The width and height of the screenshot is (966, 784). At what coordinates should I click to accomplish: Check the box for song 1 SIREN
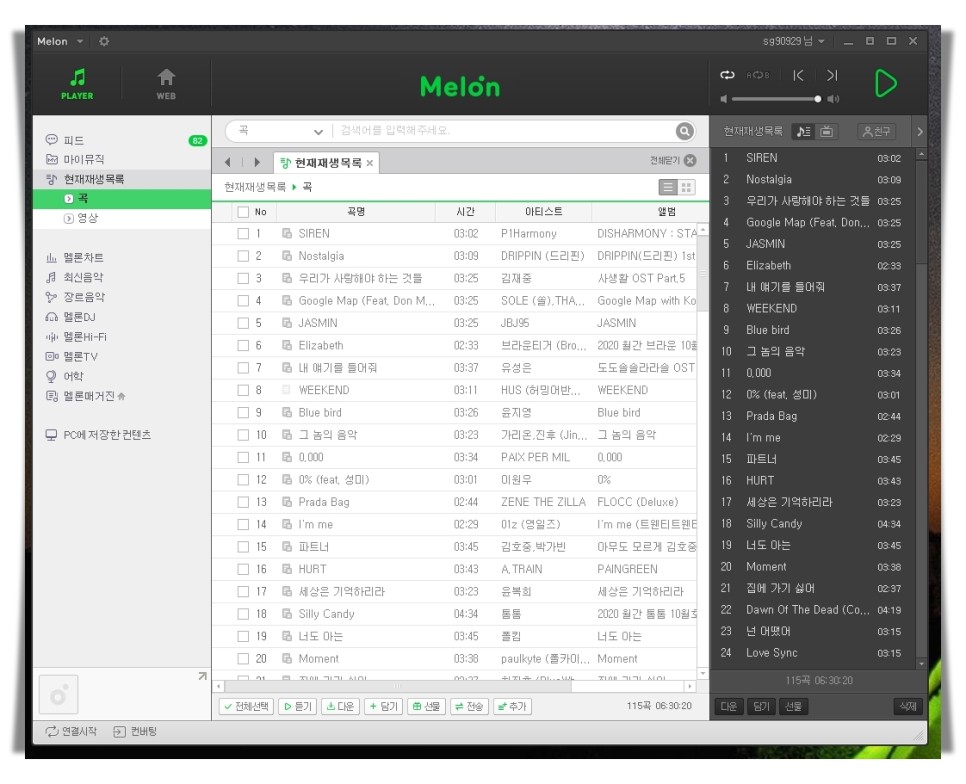point(243,233)
